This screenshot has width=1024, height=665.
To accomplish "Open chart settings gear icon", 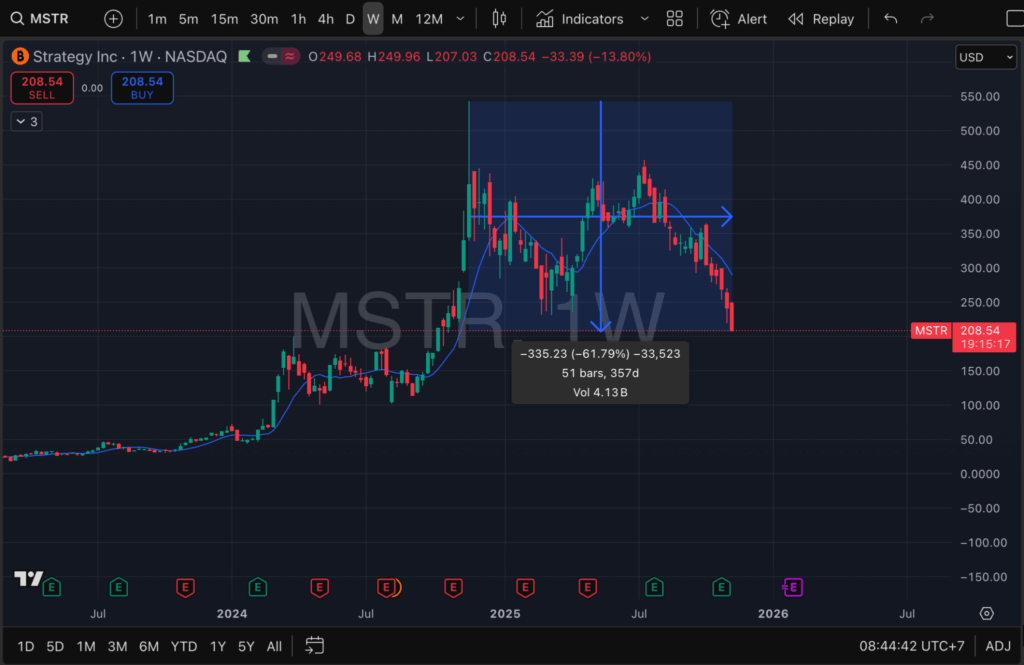I will [987, 613].
